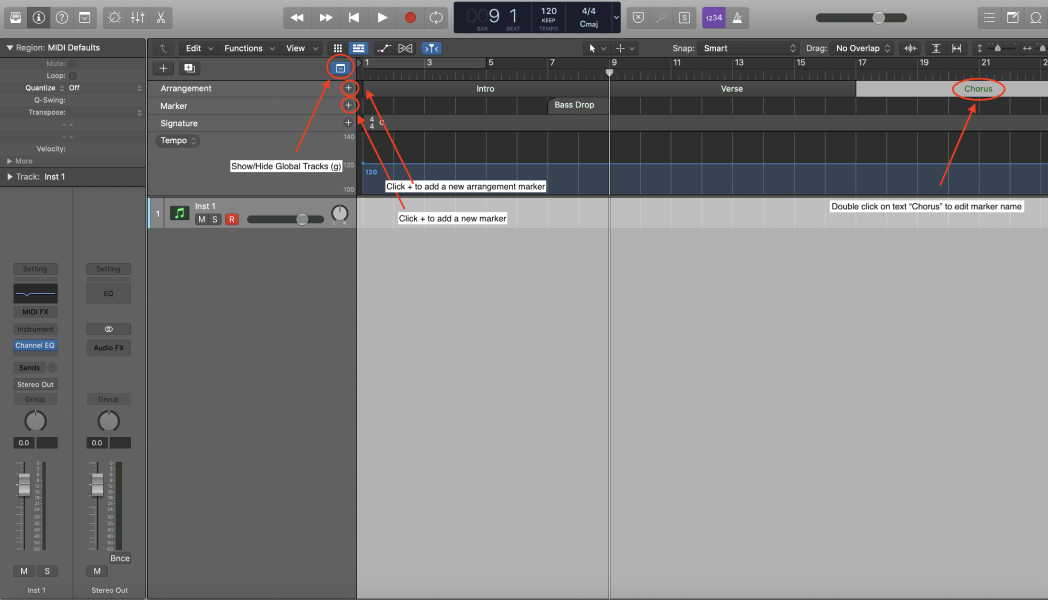Toggle record enable R on Inst 1
This screenshot has height=600, width=1048.
(232, 219)
